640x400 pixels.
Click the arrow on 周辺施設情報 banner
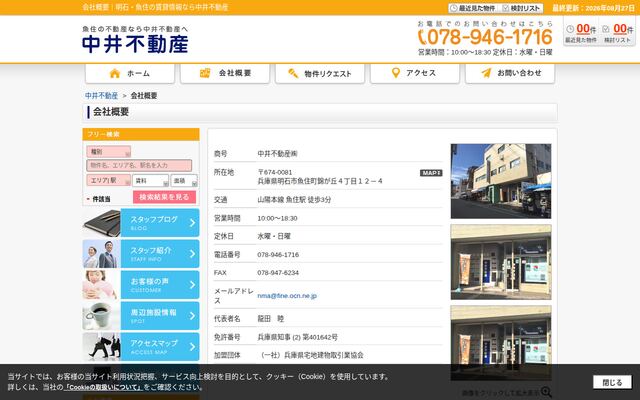[192, 316]
